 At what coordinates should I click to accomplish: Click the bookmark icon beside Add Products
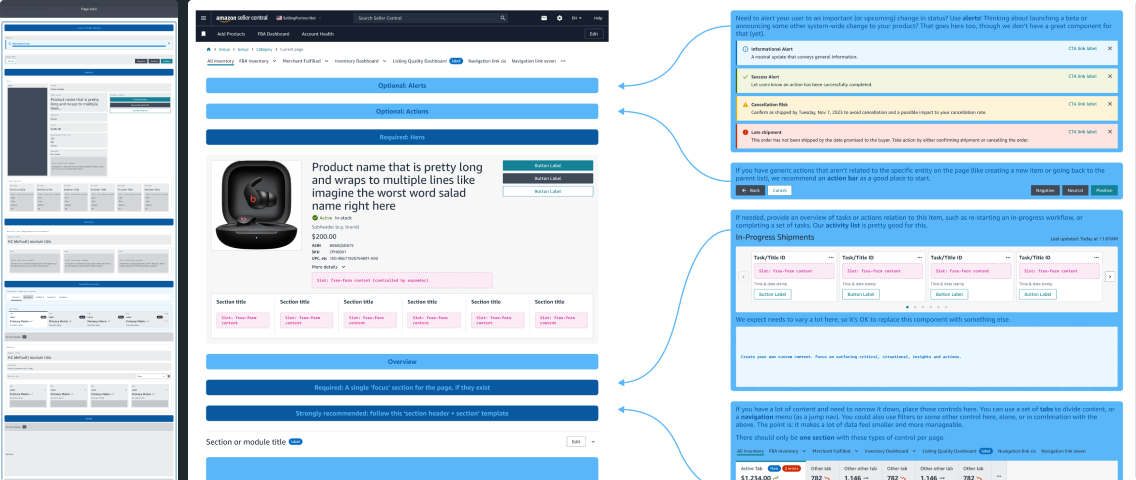(203, 34)
